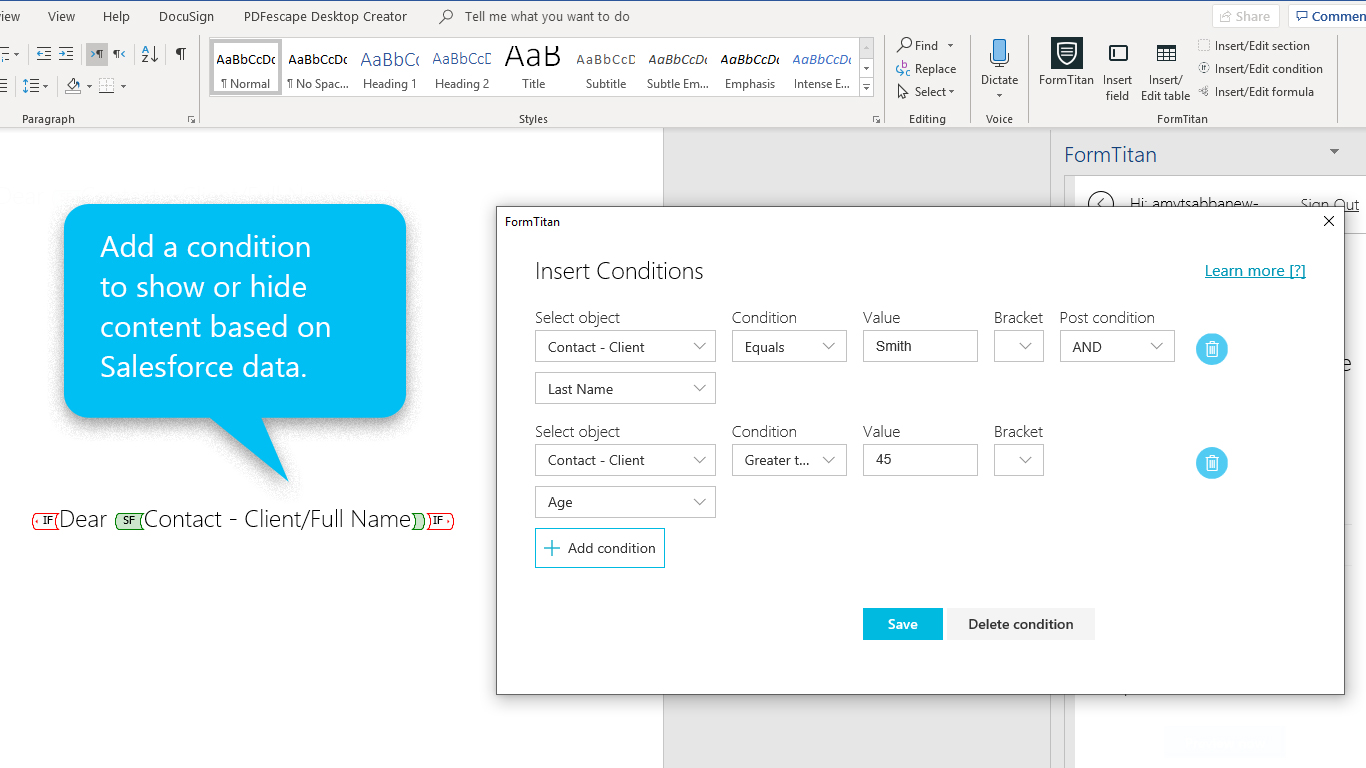1366x768 pixels.
Task: Click back arrow in FormTitan pane
Action: coord(1101,203)
